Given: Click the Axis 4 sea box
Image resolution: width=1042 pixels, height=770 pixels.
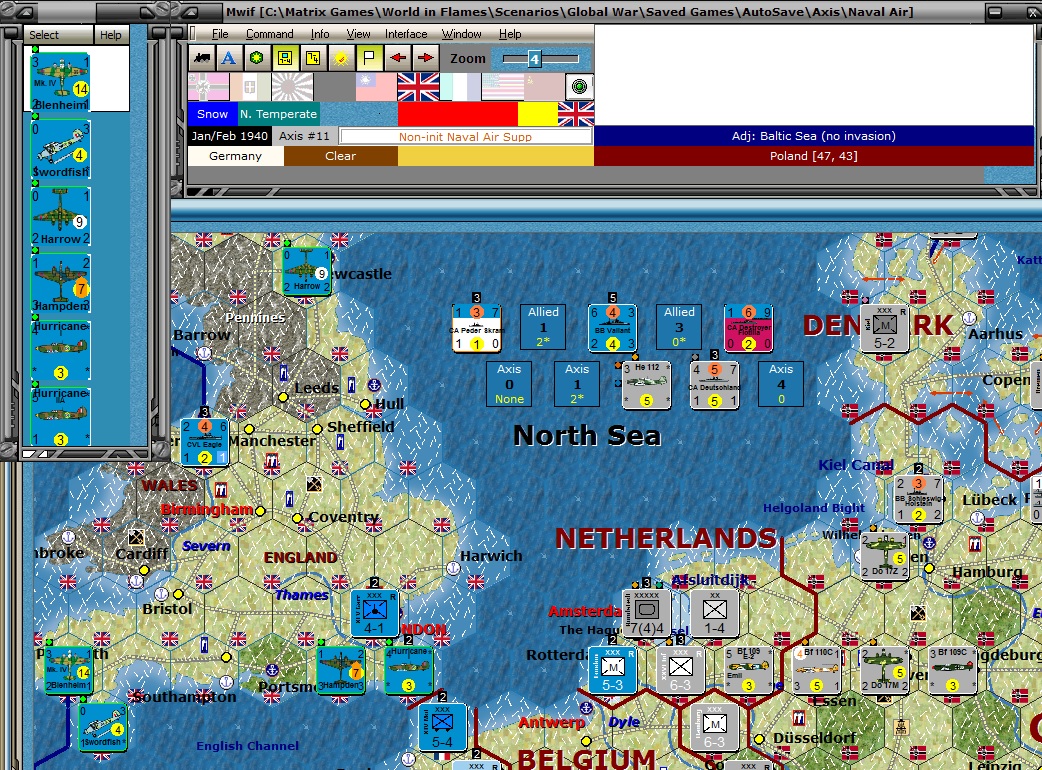Looking at the screenshot, I should 781,384.
